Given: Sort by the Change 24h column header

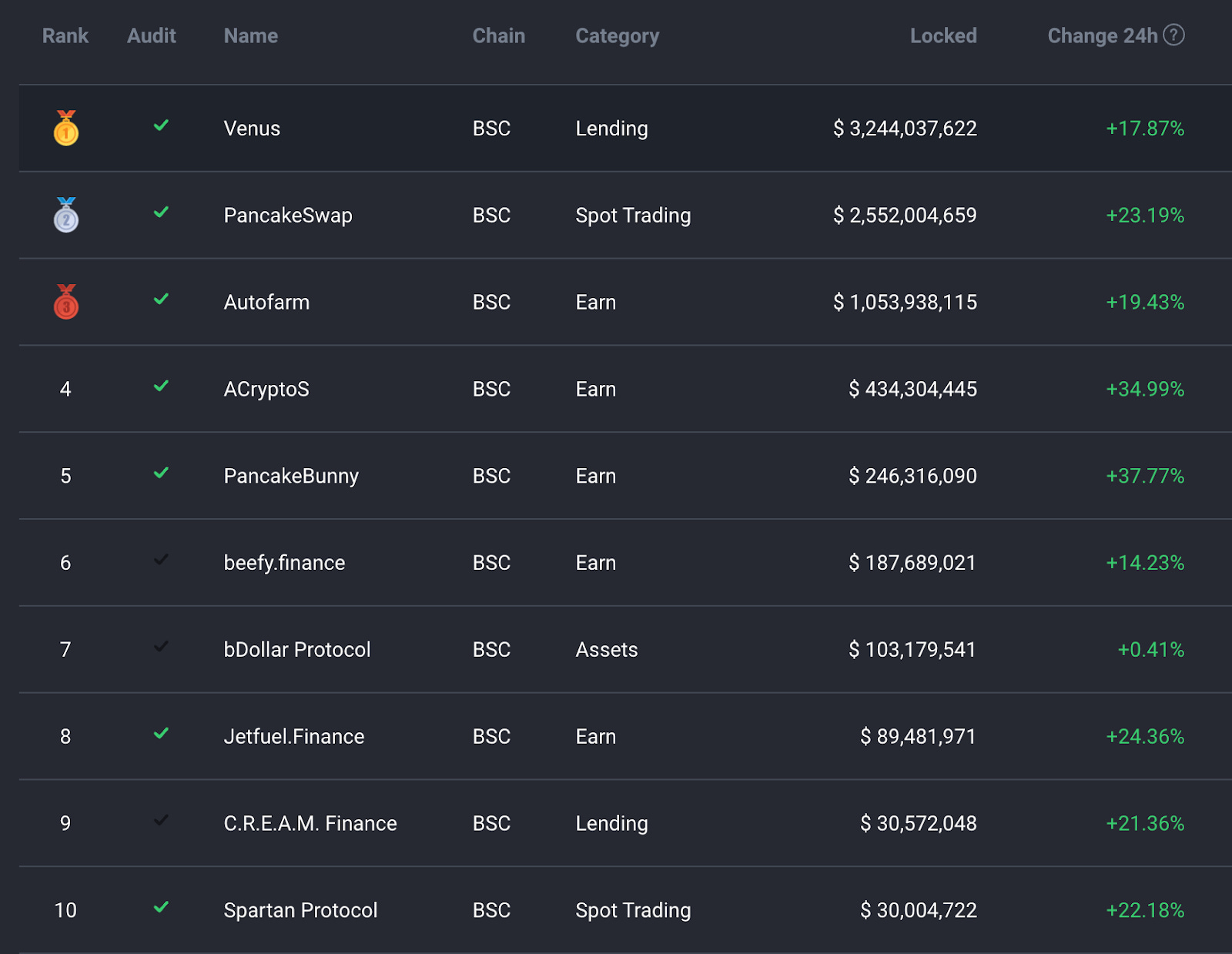Looking at the screenshot, I should point(1103,36).
